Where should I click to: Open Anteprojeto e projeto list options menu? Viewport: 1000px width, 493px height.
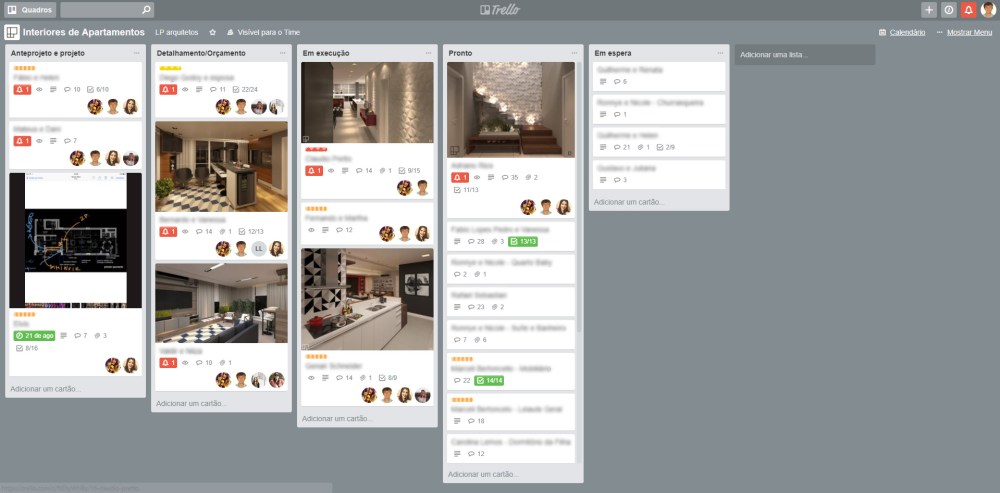point(136,52)
